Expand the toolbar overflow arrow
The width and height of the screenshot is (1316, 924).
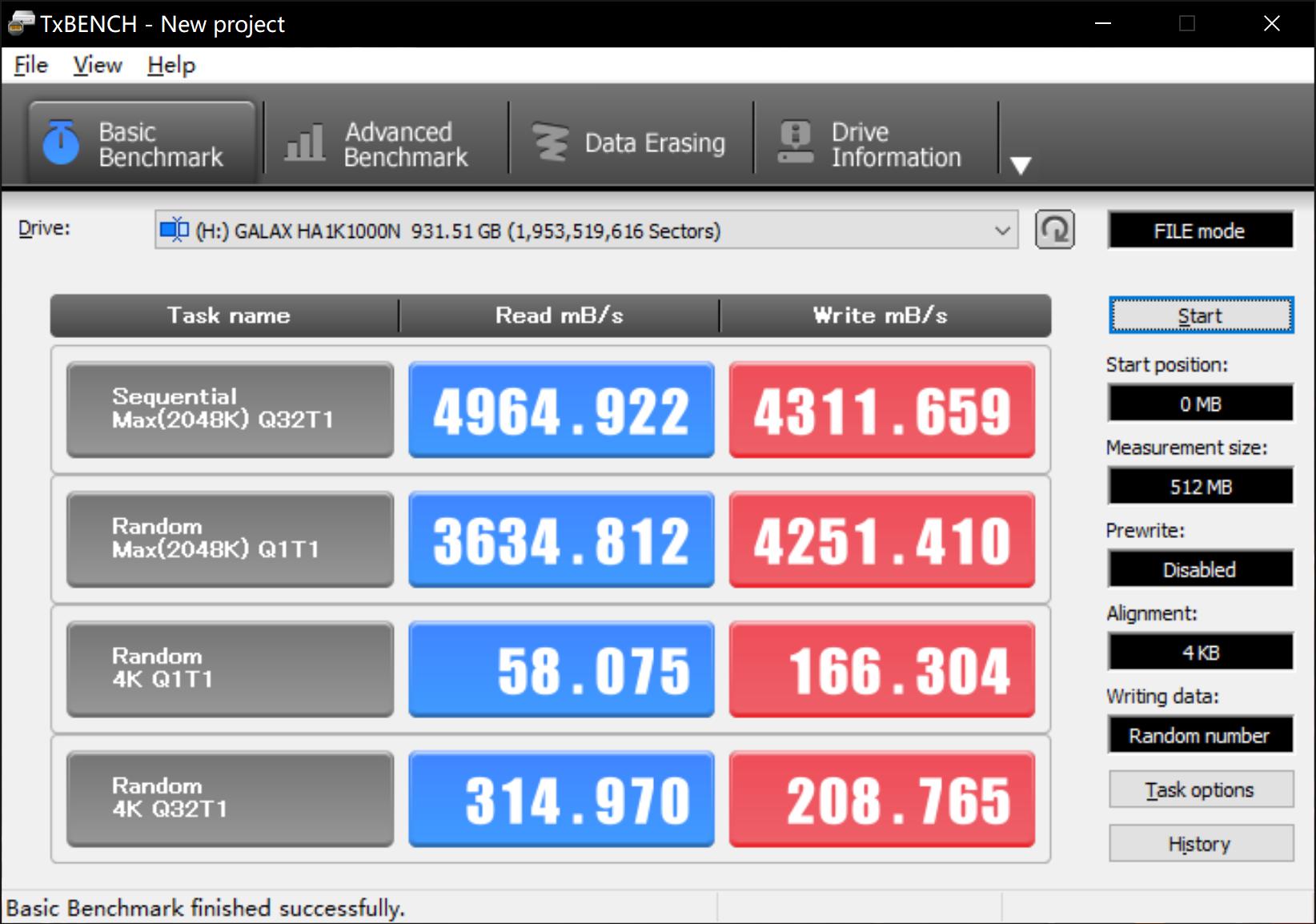pyautogui.click(x=1021, y=165)
